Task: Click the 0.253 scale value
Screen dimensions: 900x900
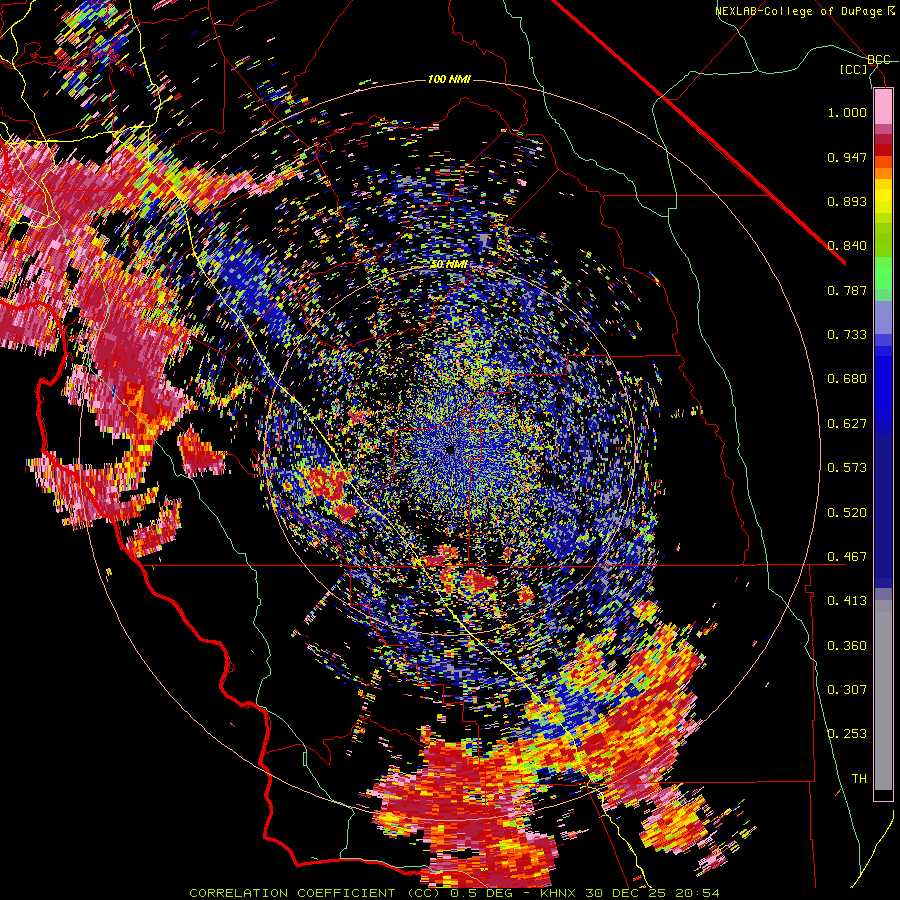Action: 847,734
